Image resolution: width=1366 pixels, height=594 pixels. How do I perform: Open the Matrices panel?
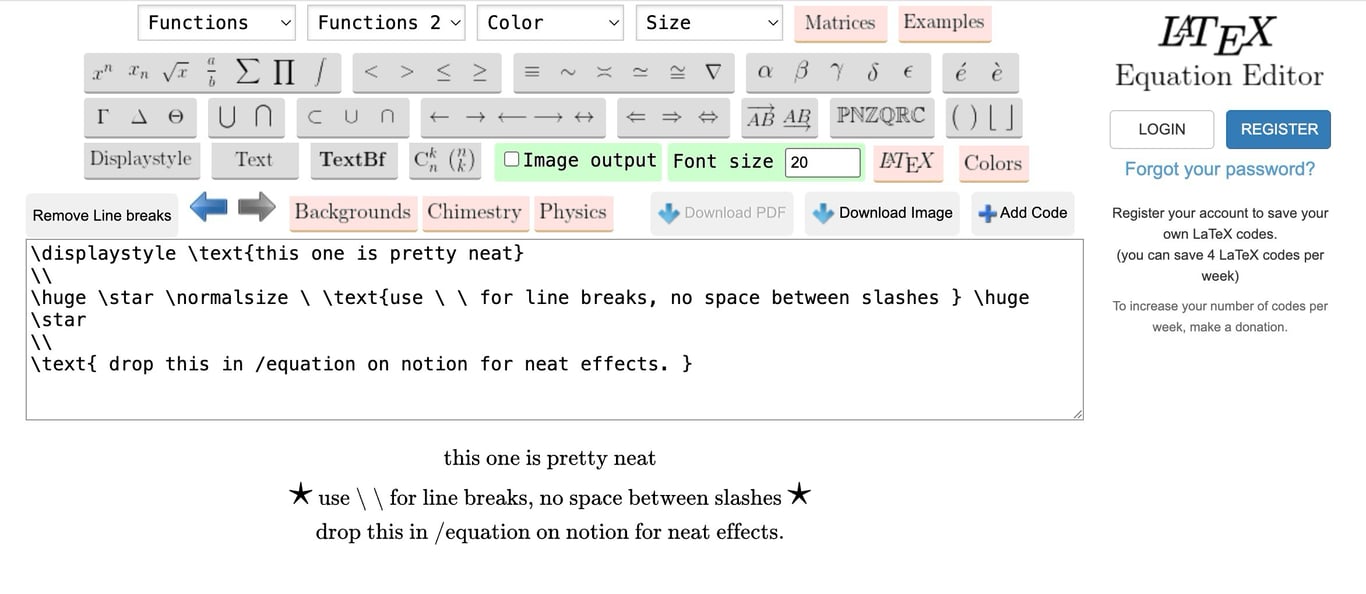click(840, 23)
